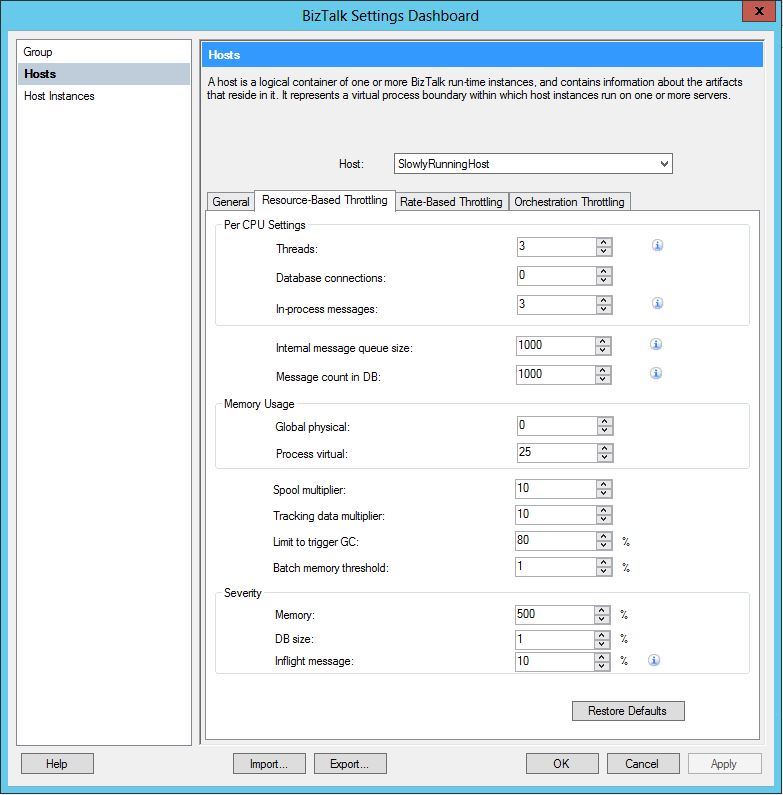Increase Message count in DB spinner
Screen dimensions: 783x795
602,370
